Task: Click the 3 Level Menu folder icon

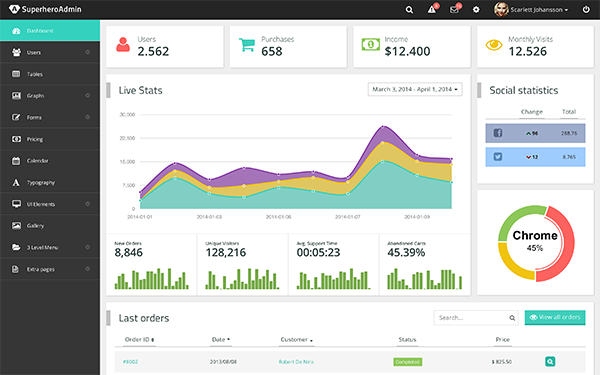Action: (x=16, y=248)
